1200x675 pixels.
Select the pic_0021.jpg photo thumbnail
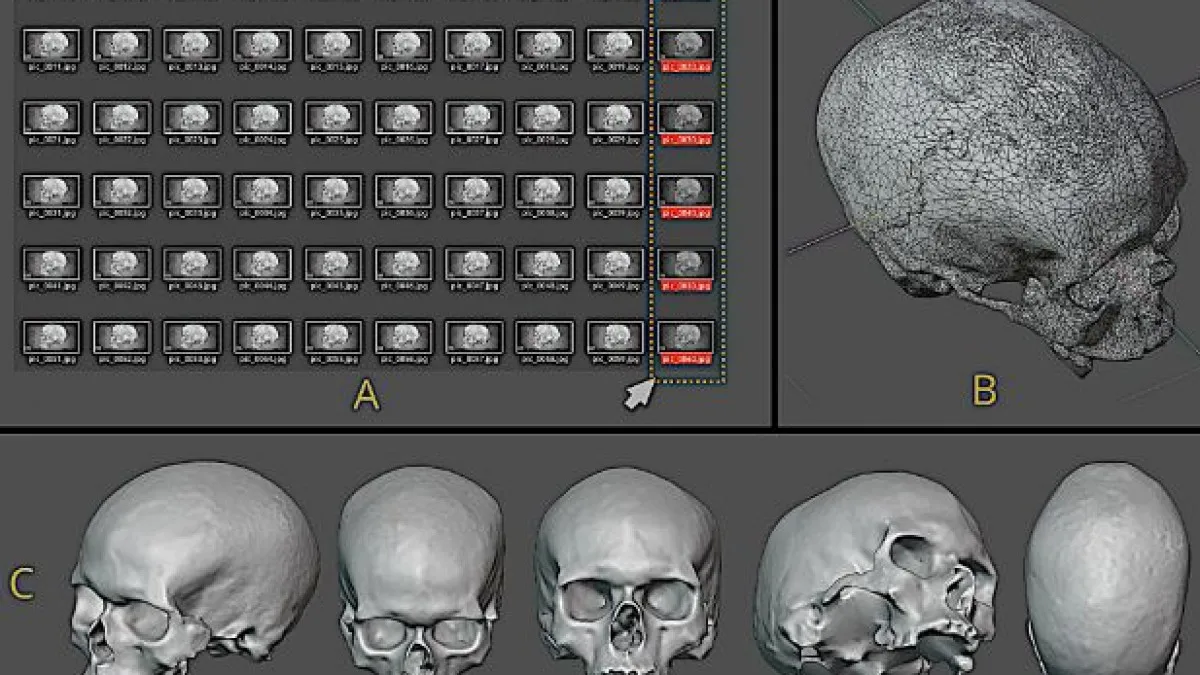[x=51, y=118]
